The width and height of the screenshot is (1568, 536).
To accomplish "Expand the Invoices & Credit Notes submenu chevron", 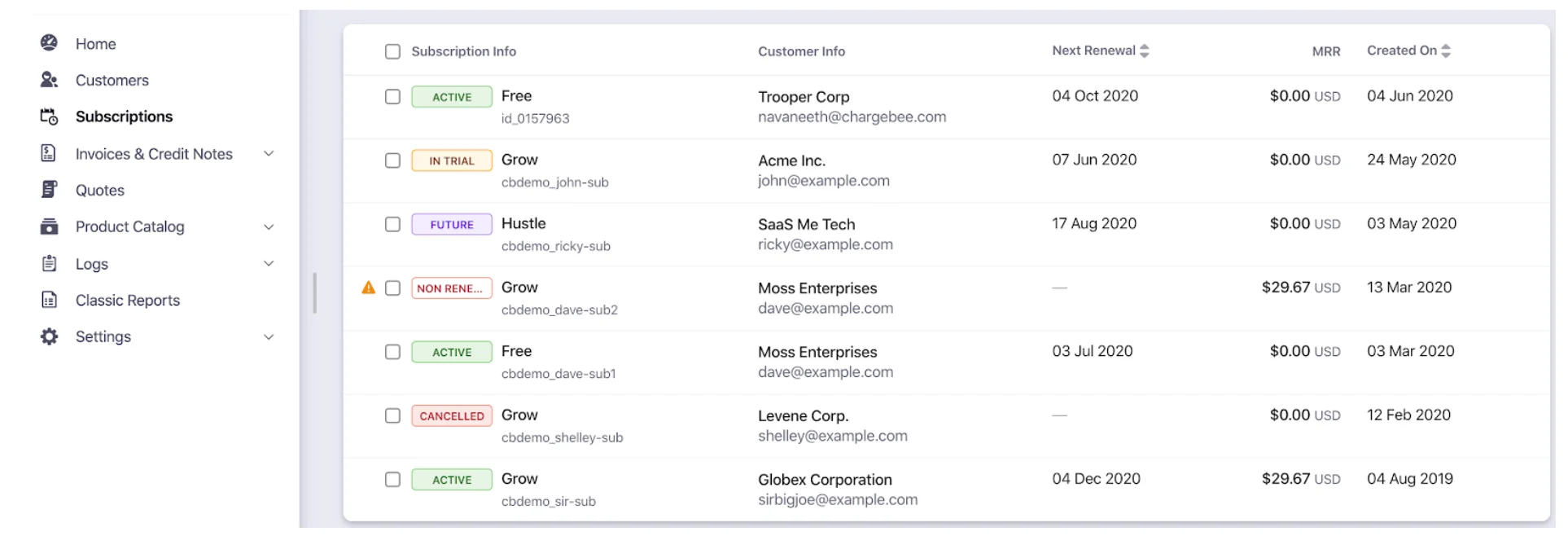I will (x=269, y=153).
